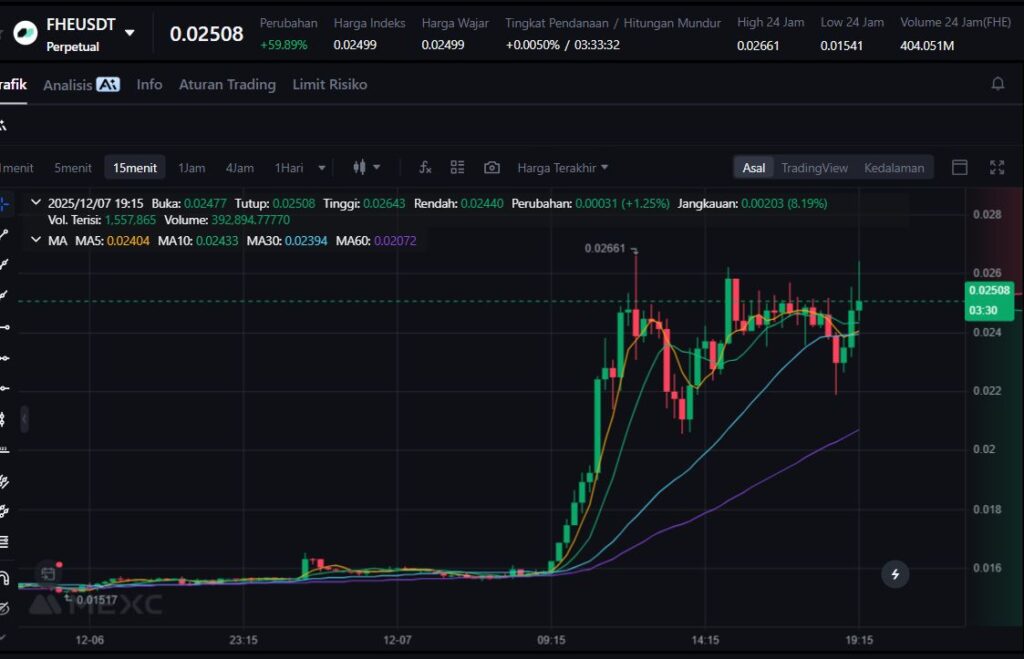Open the chart settings grid icon

(x=457, y=168)
